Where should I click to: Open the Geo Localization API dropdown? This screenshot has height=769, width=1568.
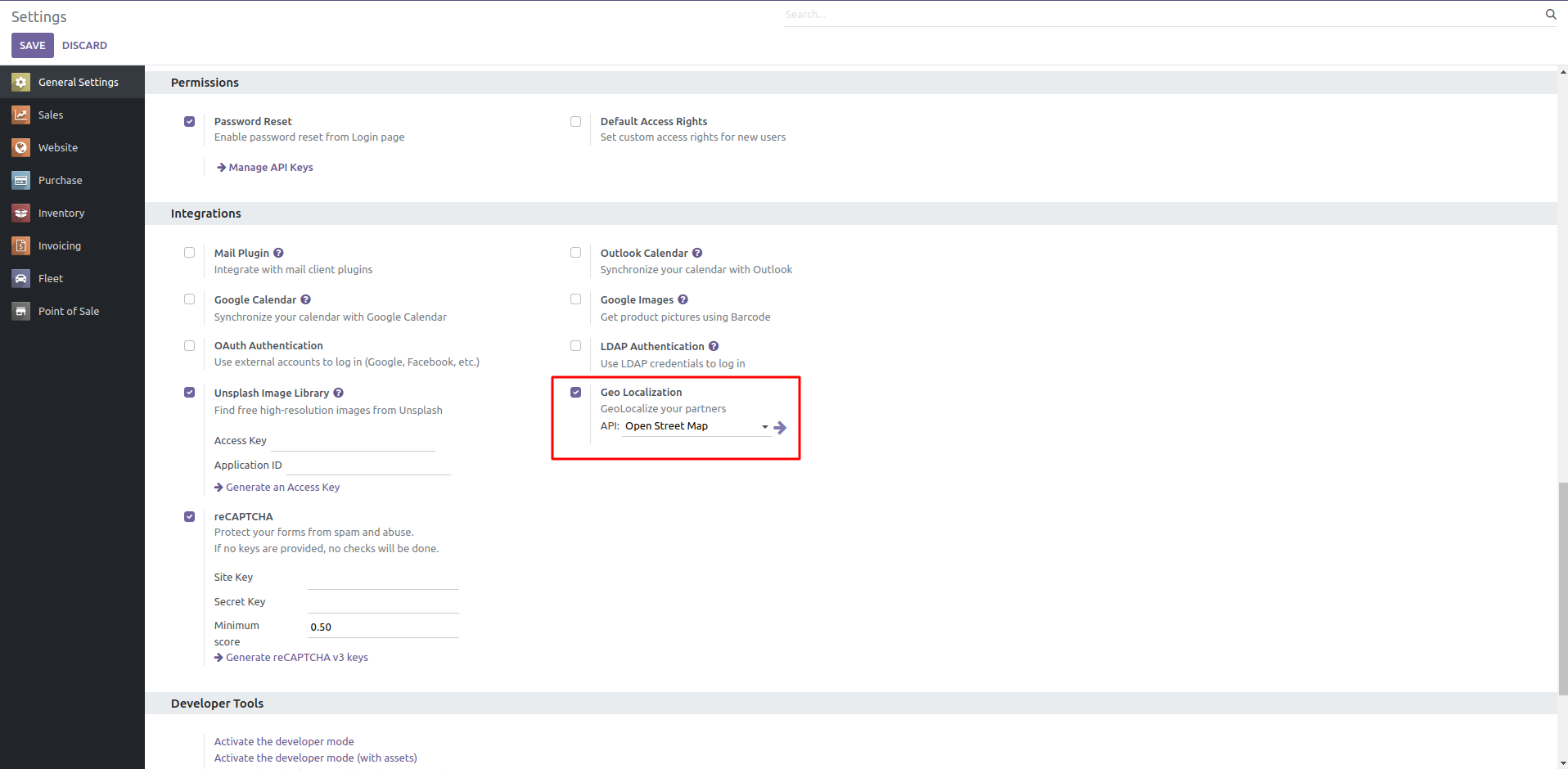pos(696,426)
